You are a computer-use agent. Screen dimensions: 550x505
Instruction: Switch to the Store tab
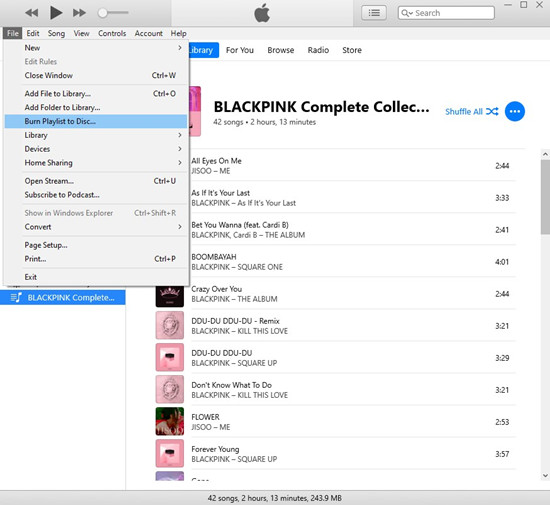pos(352,50)
